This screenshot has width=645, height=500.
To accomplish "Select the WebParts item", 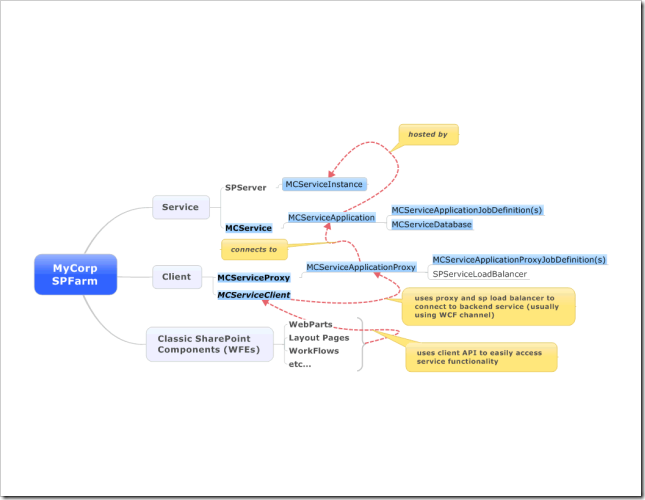I will (311, 324).
